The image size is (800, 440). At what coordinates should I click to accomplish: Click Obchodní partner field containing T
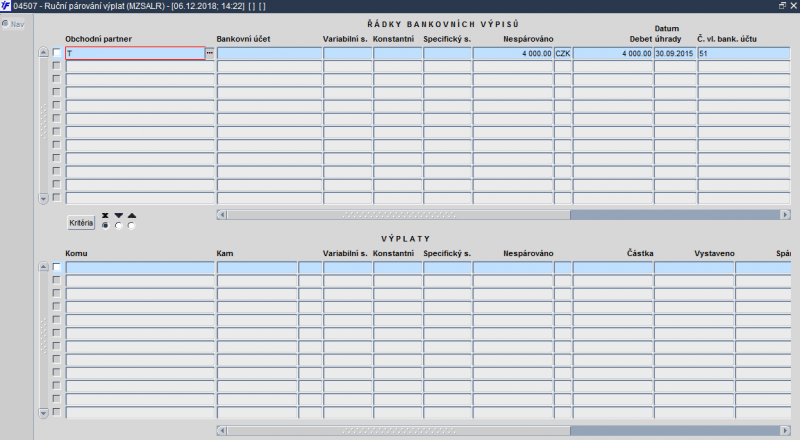(x=135, y=53)
